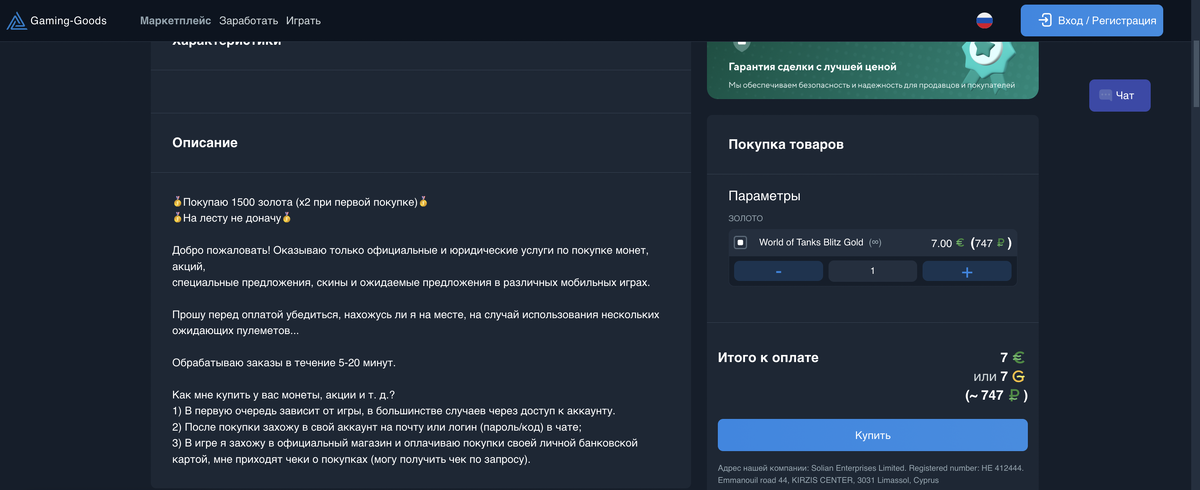The image size is (1200, 490).
Task: Open the Маркетплейс menu item
Action: click(x=175, y=20)
